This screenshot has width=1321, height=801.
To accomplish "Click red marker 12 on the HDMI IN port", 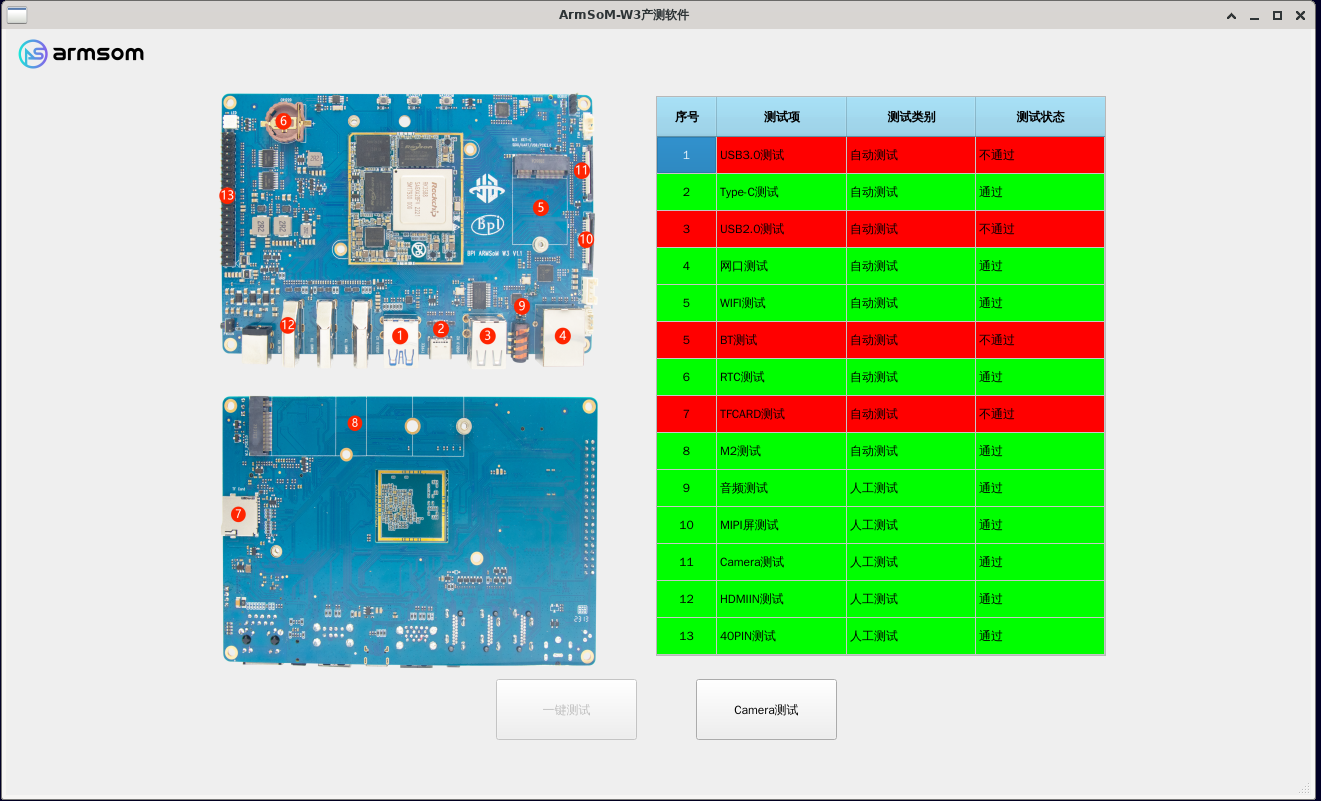I will pos(288,325).
